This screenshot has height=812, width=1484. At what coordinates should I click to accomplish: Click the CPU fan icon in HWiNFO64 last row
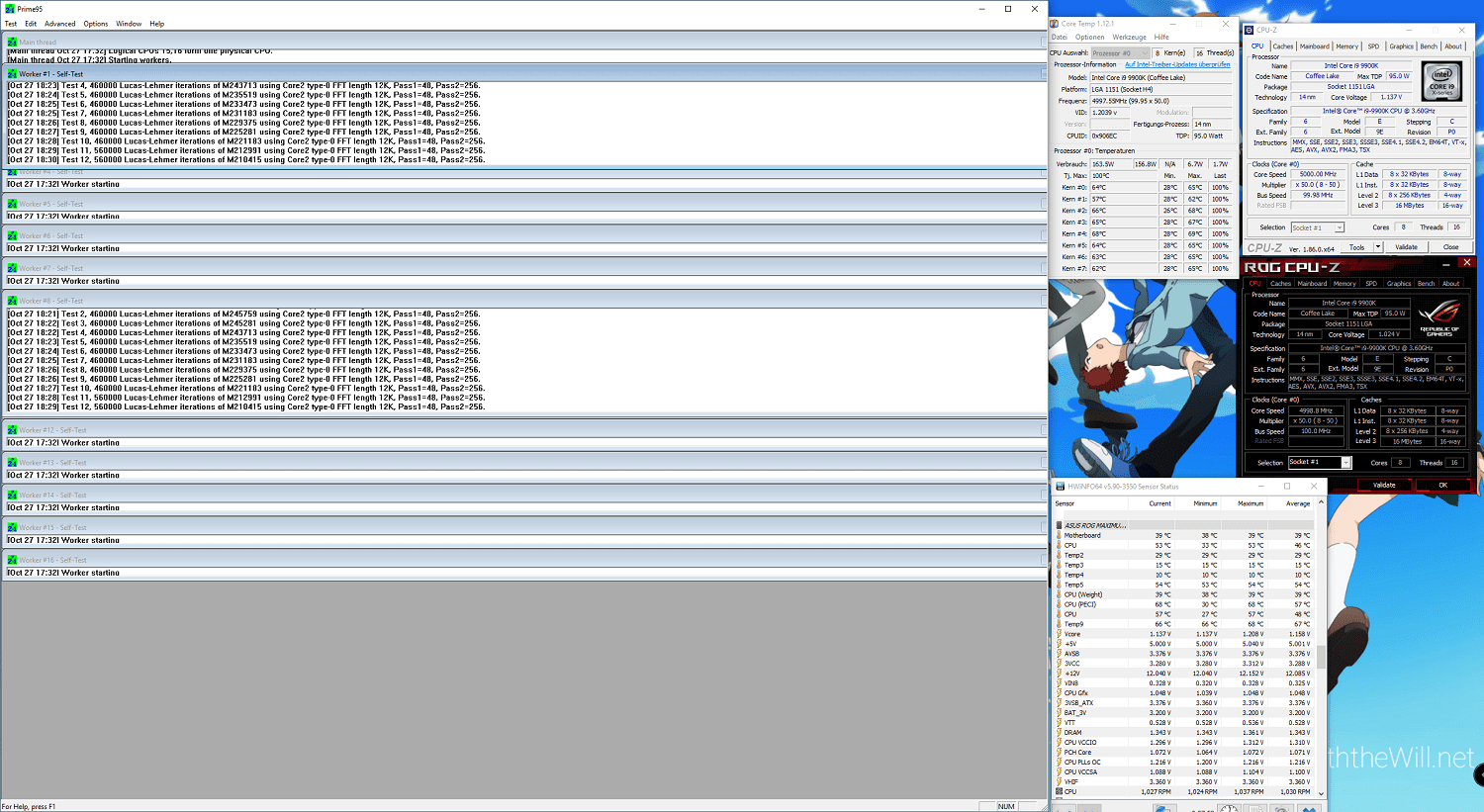[x=1059, y=791]
